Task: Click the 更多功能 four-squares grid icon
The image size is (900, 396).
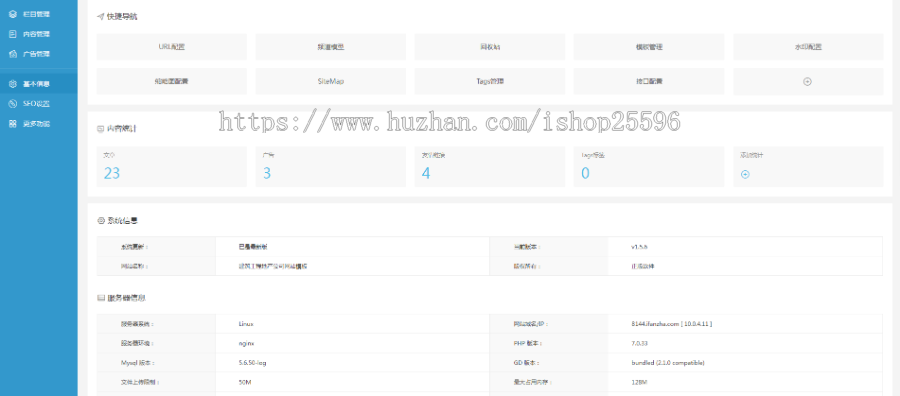Action: [x=13, y=123]
